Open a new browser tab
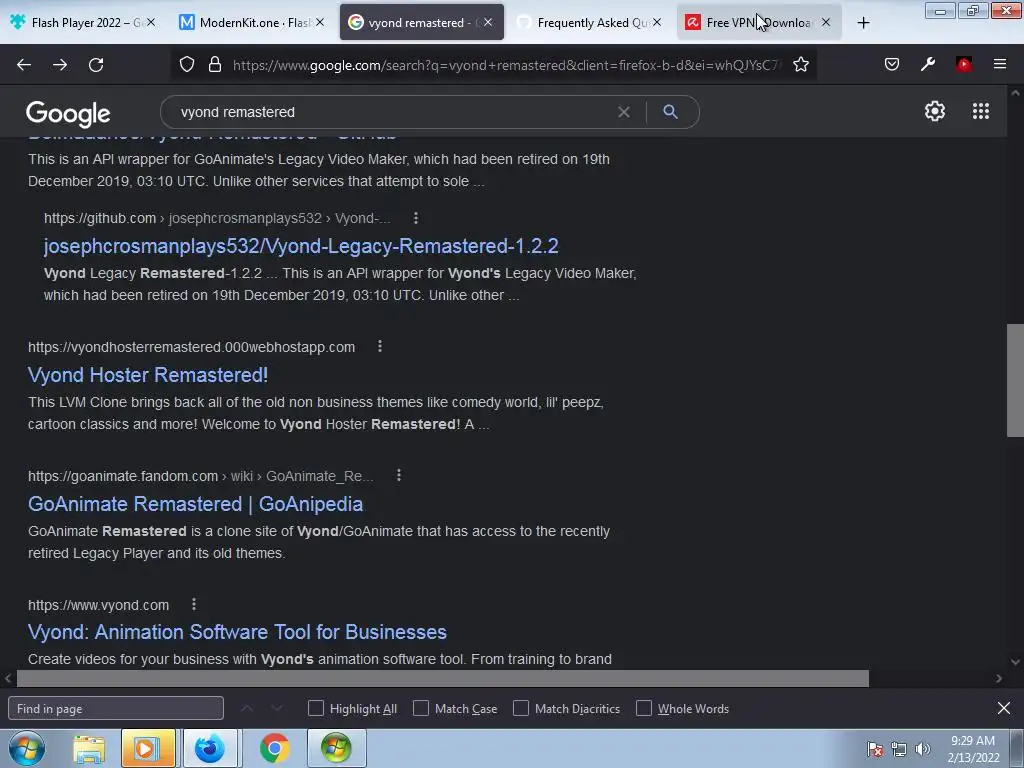Viewport: 1024px width, 768px height. click(x=863, y=23)
